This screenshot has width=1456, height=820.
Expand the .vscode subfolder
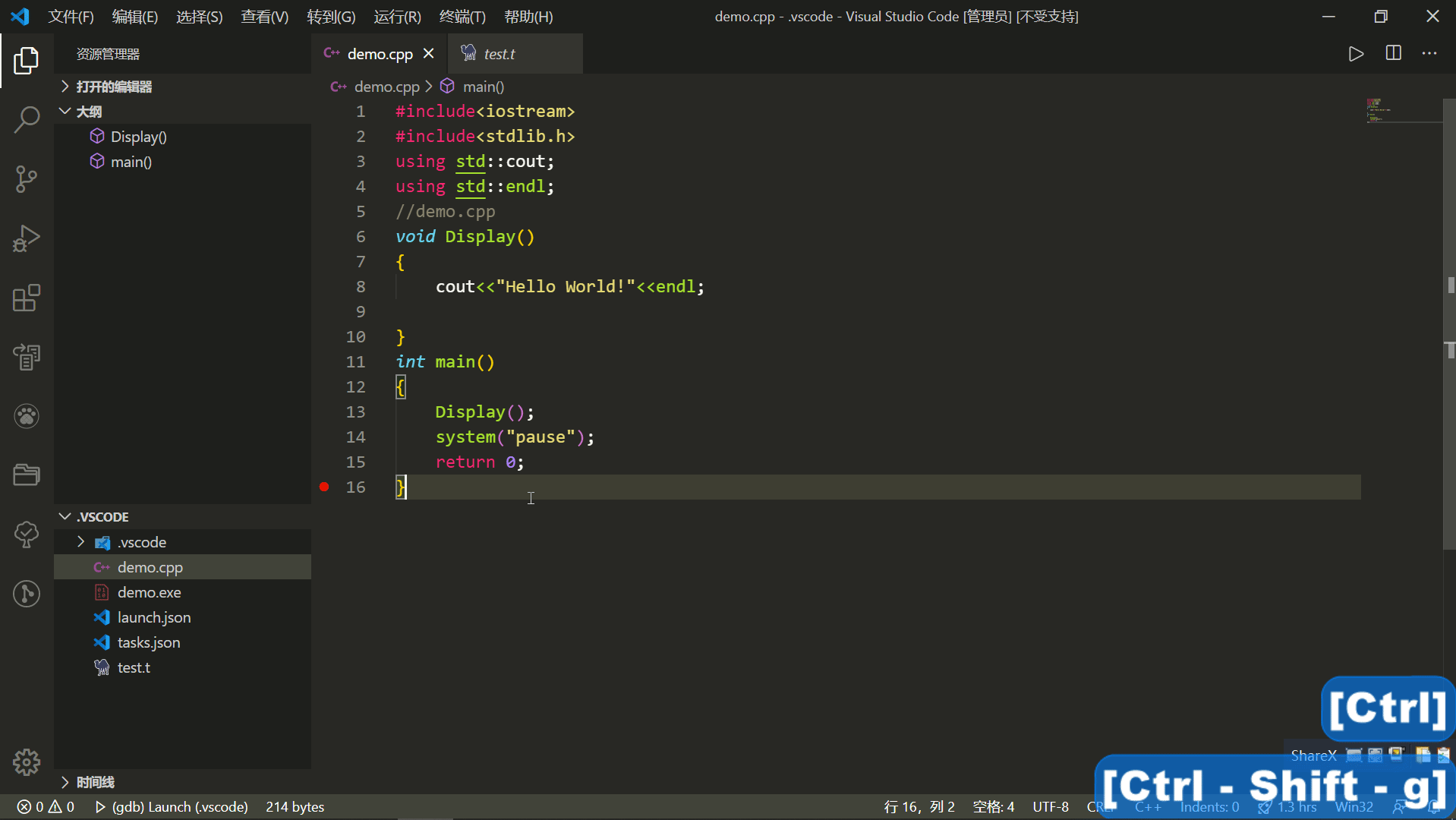pyautogui.click(x=182, y=542)
